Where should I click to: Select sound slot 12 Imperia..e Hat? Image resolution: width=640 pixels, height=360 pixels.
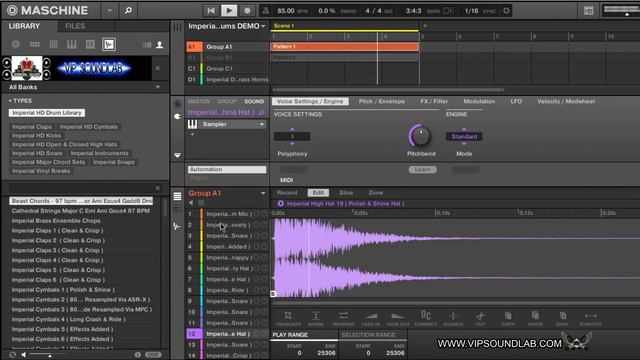coord(227,334)
